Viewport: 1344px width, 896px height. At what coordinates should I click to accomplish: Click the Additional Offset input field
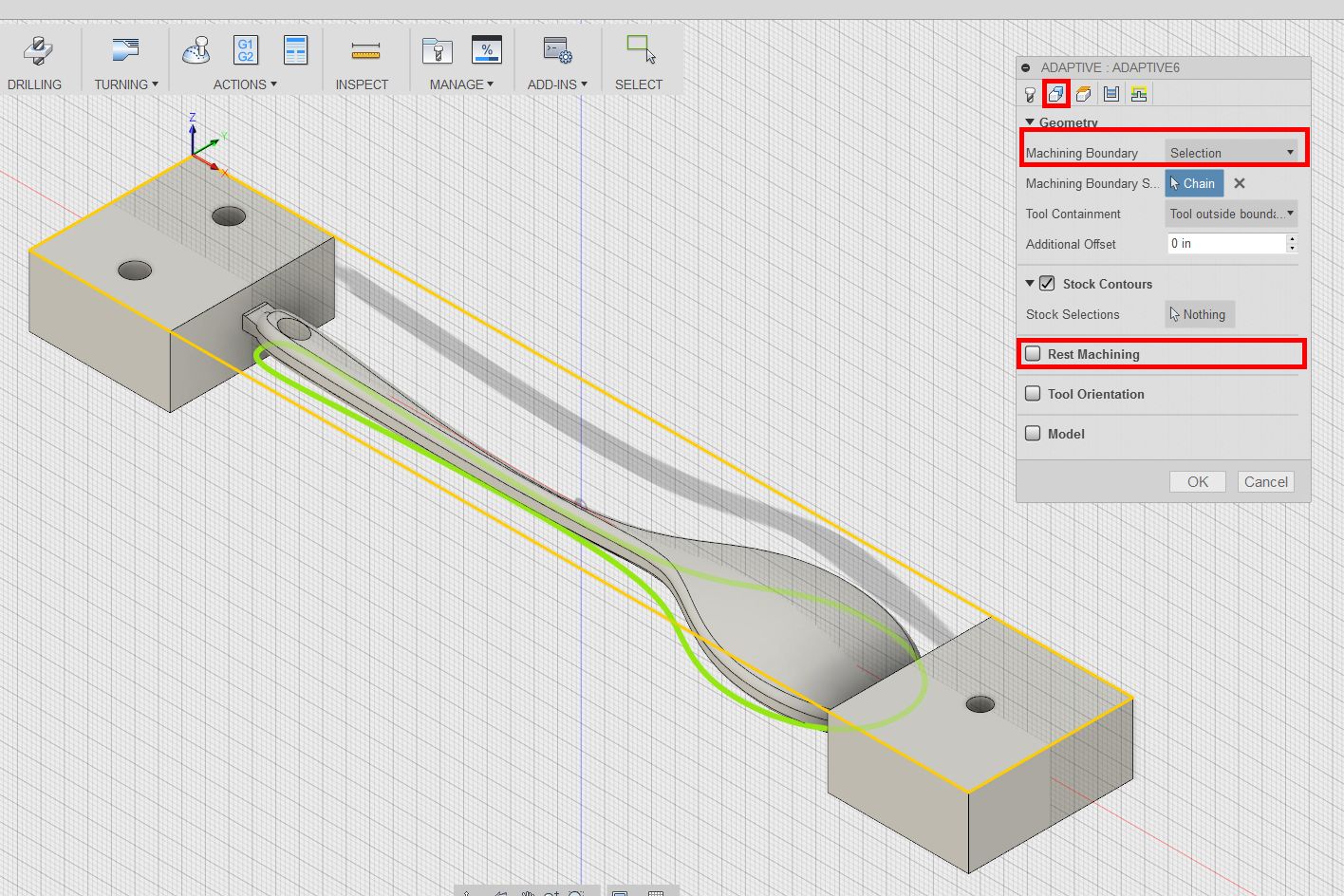1225,244
